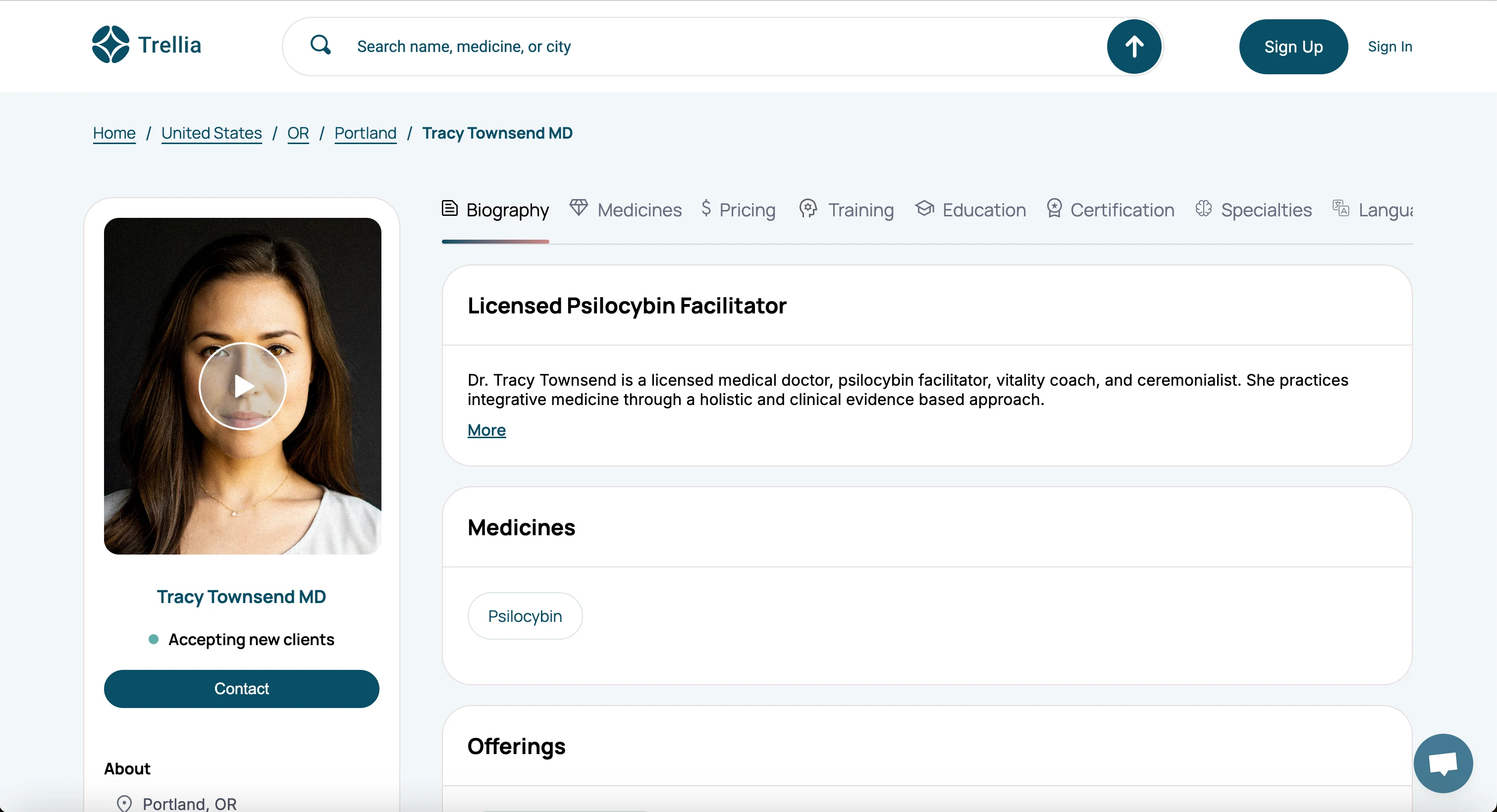Click the search magnifier icon
Viewport: 1497px width, 812px height.
tap(320, 45)
